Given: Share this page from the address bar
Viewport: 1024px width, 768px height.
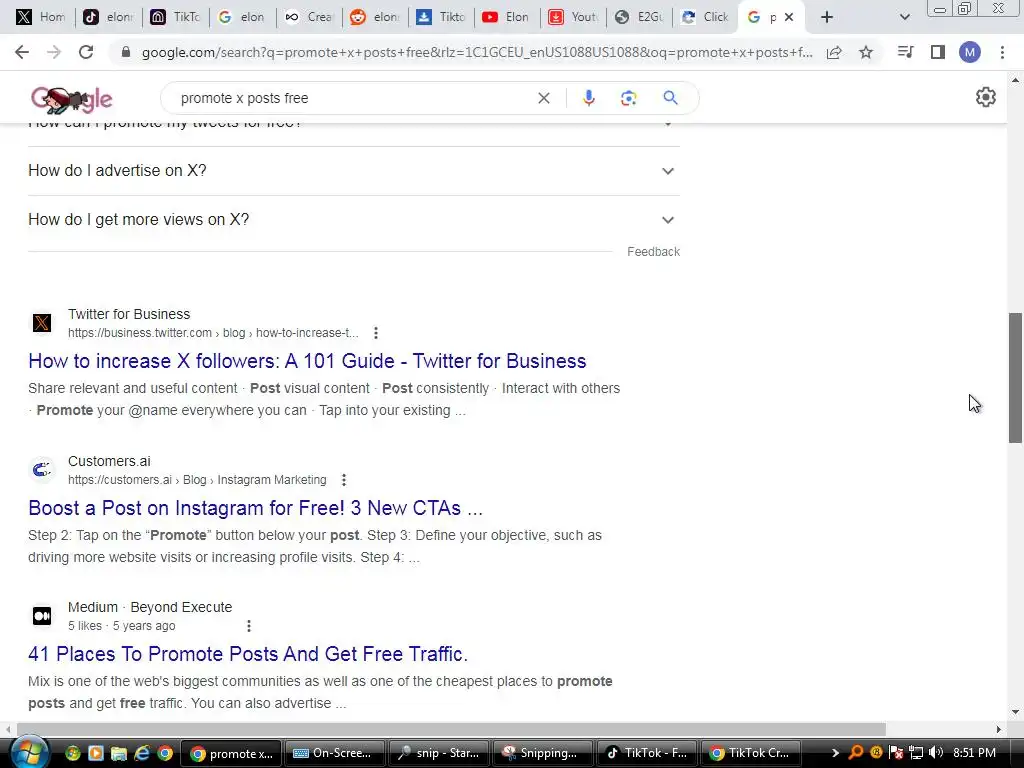Looking at the screenshot, I should coord(834,52).
